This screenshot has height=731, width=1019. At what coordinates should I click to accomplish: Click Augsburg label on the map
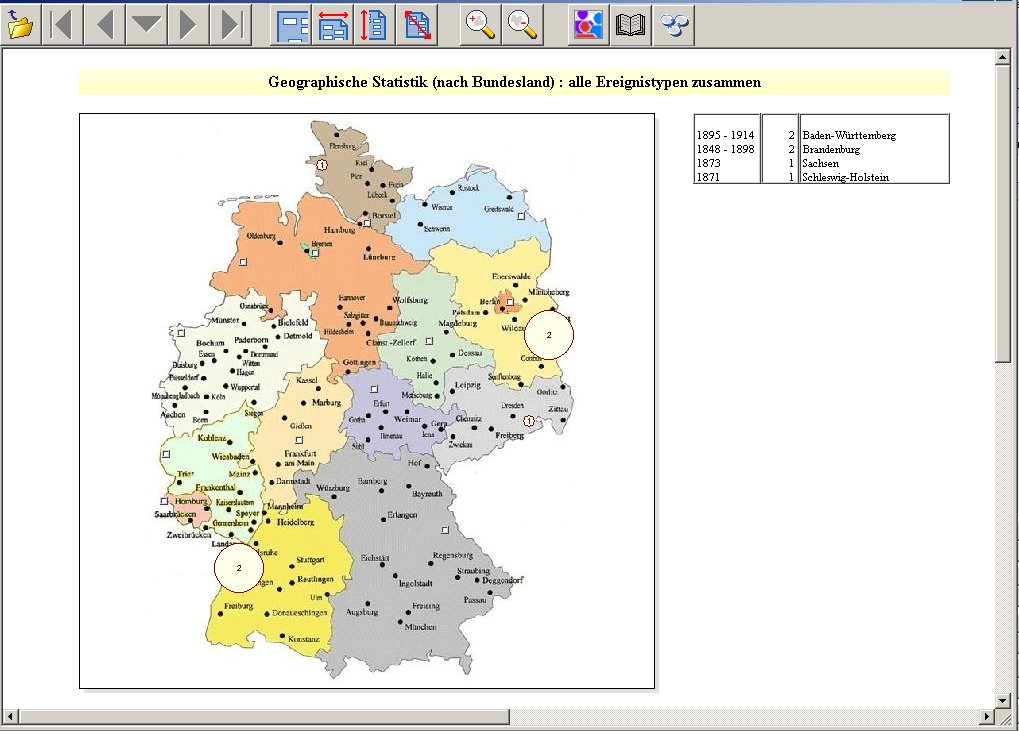[x=362, y=612]
